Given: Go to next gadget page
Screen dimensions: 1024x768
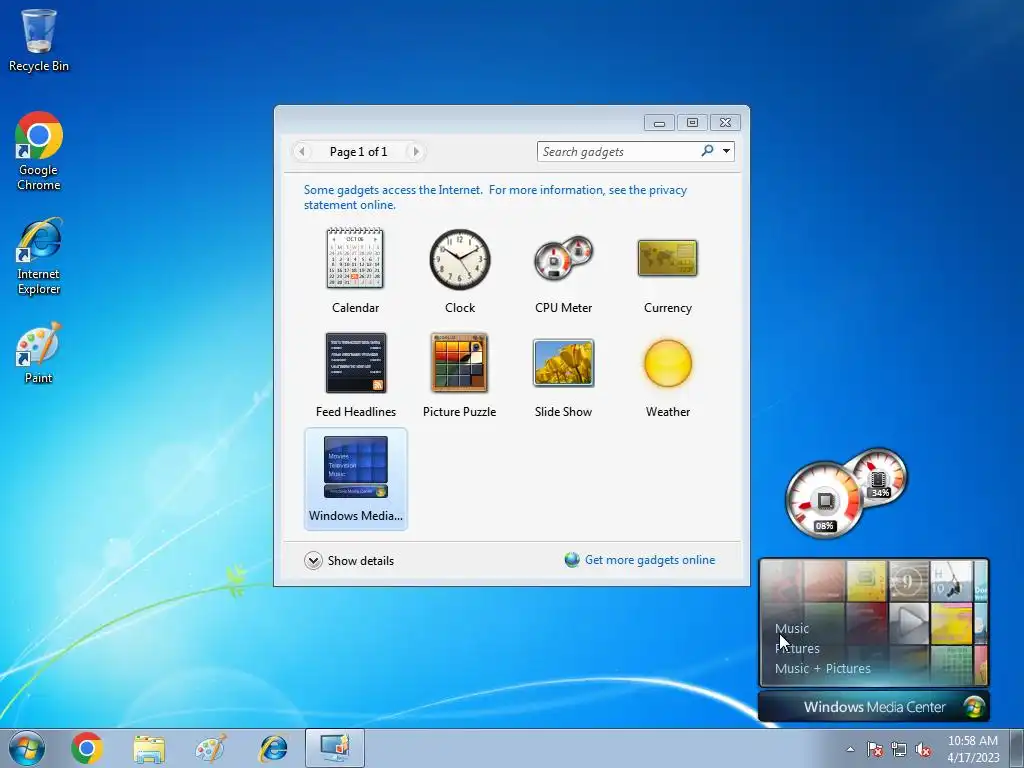Looking at the screenshot, I should [415, 152].
